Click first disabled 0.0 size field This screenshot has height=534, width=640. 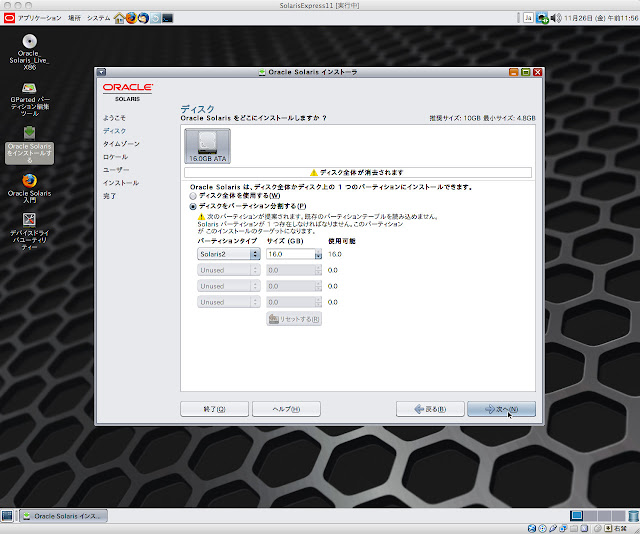pos(291,270)
